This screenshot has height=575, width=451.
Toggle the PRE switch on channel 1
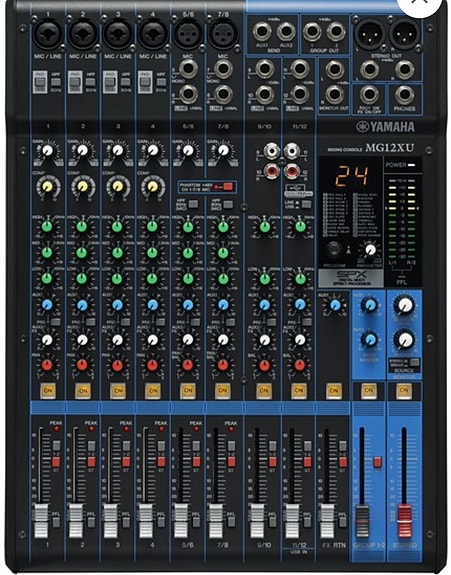(x=55, y=322)
